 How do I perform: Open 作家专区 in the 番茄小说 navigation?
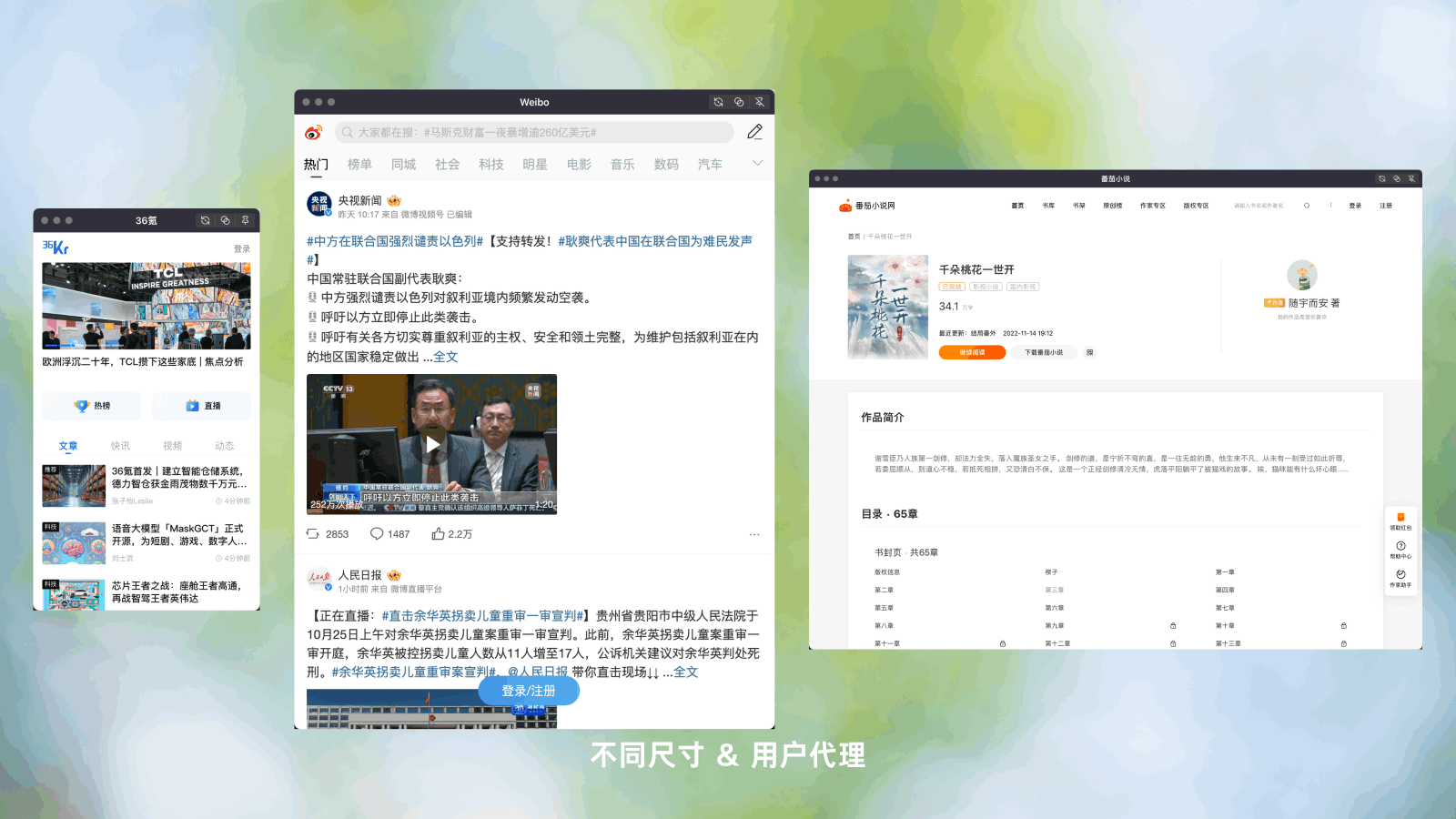1152,206
